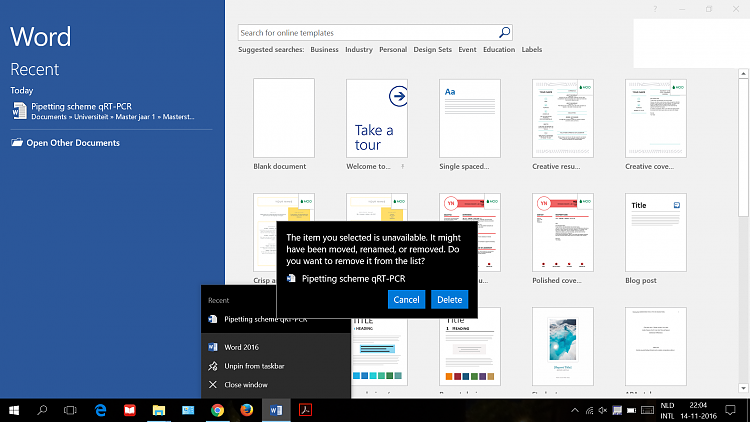The width and height of the screenshot is (750, 422).
Task: Select the Blank document template
Action: coord(284,118)
